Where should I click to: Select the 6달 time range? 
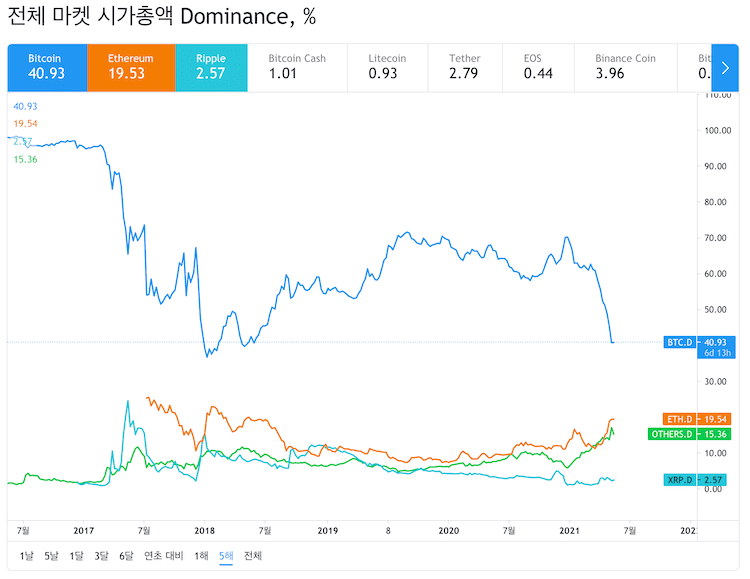(126, 556)
